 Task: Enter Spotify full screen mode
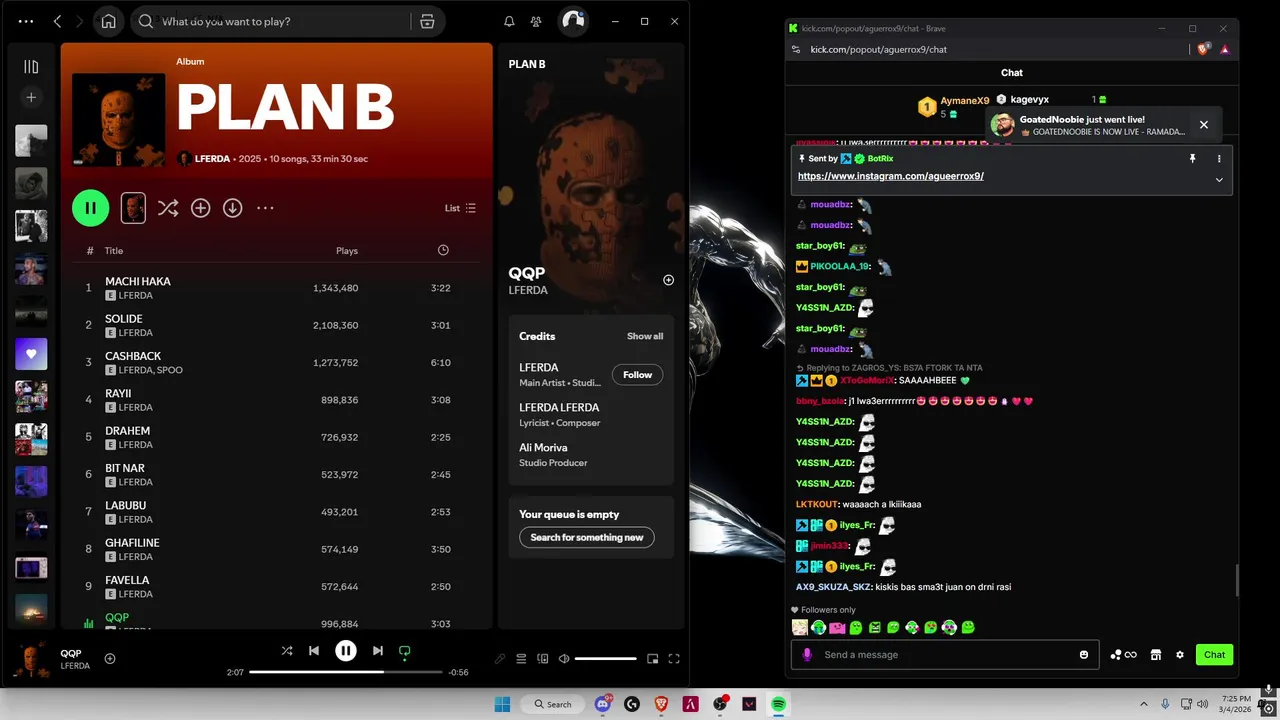click(x=674, y=659)
